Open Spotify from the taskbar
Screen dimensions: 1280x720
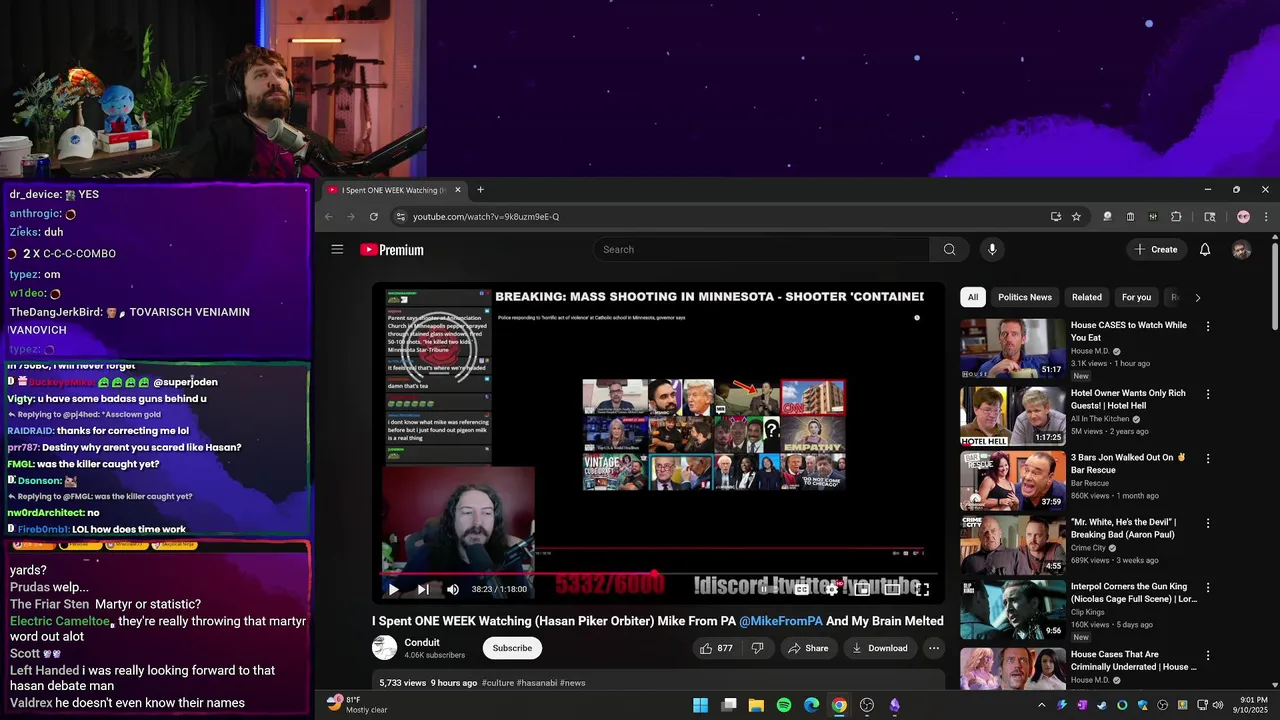[x=784, y=705]
